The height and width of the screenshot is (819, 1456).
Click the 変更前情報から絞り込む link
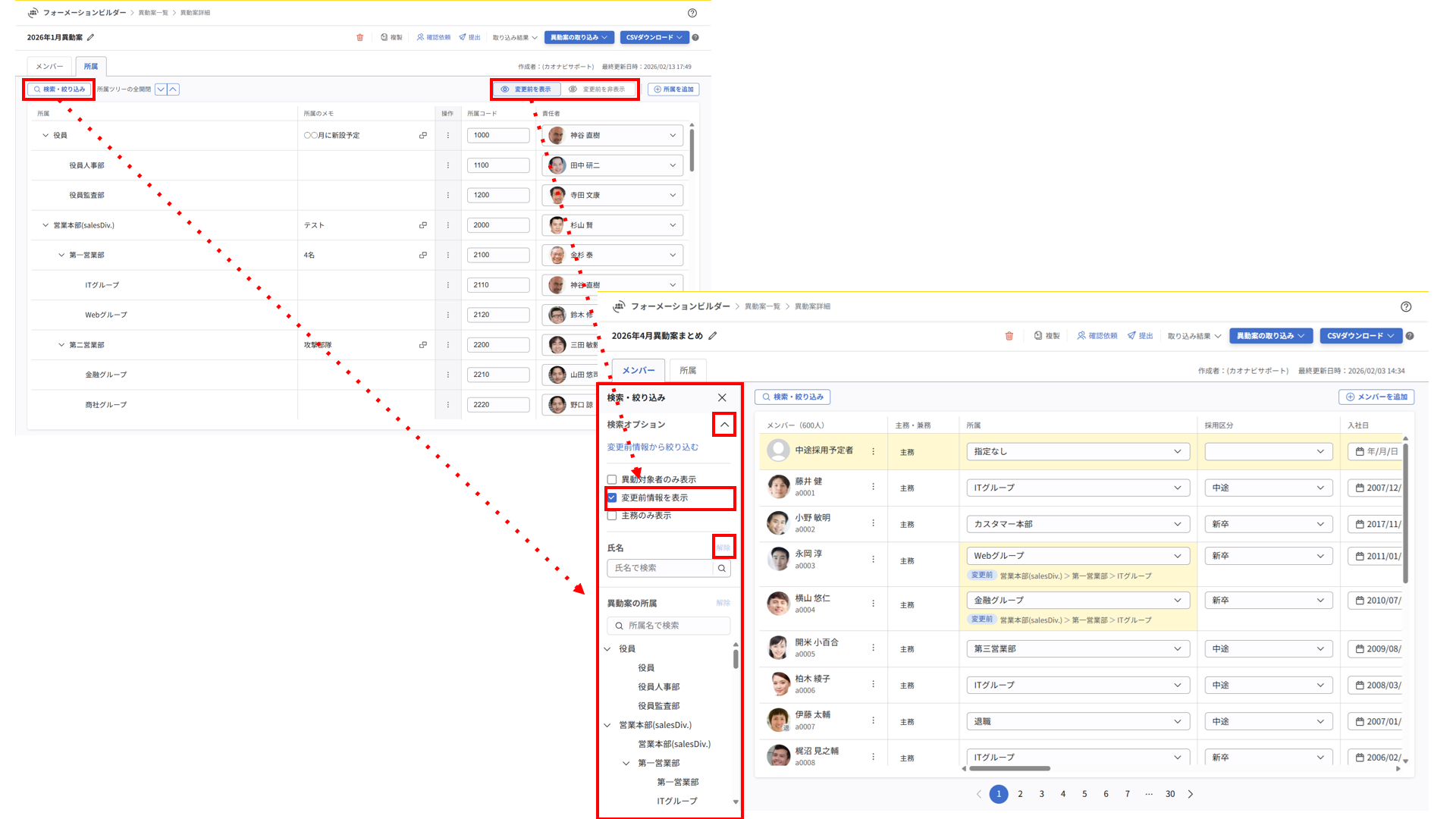click(x=652, y=447)
